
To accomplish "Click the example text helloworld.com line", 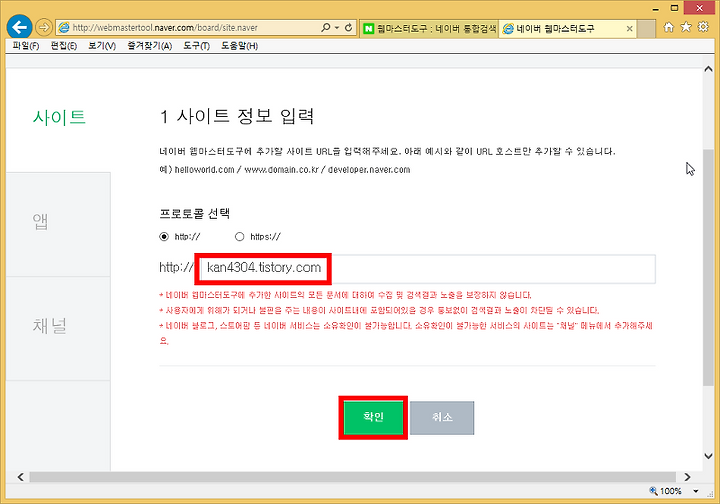I will click(x=285, y=170).
